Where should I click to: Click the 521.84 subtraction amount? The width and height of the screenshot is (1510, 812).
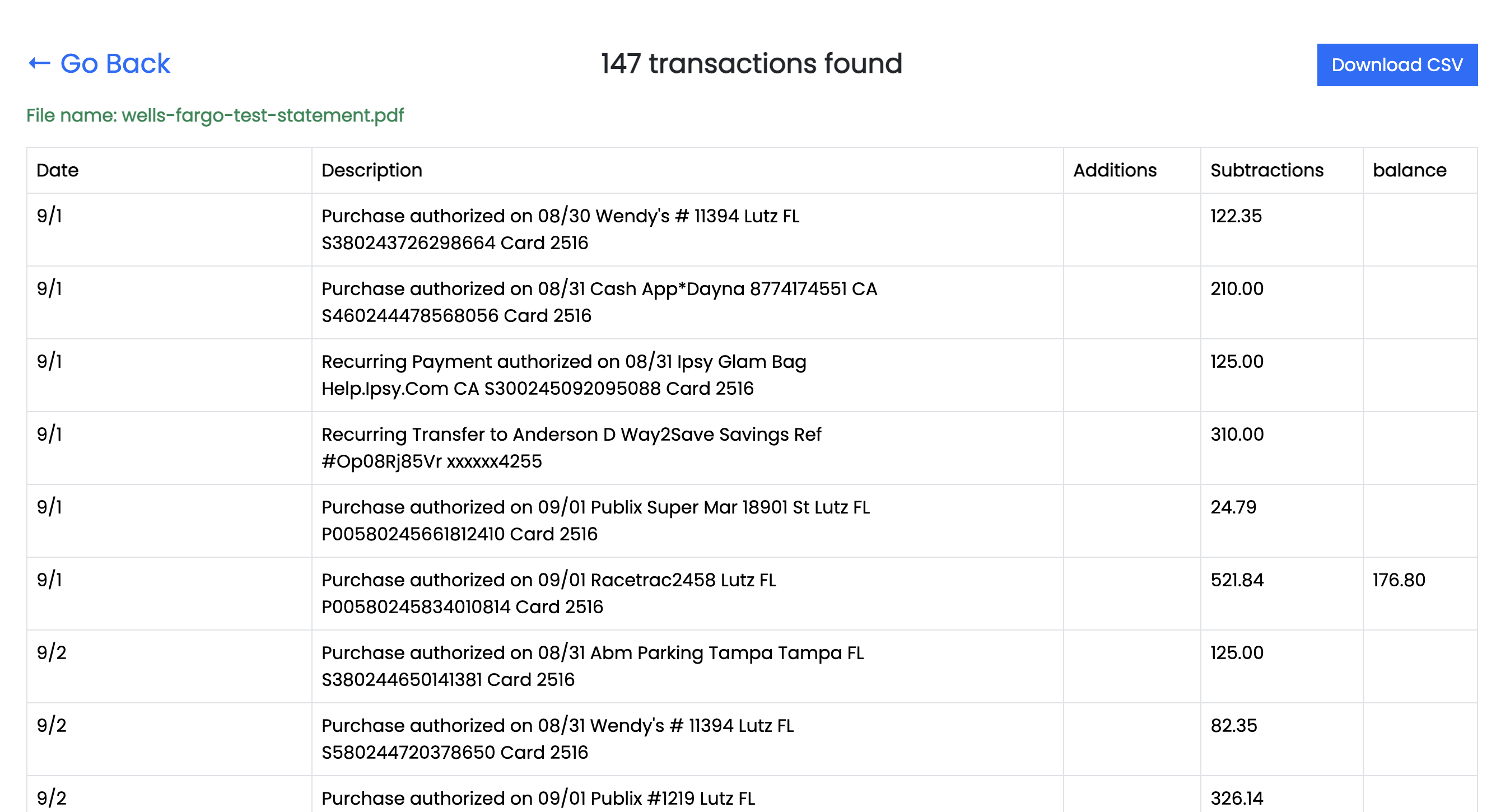[x=1236, y=580]
